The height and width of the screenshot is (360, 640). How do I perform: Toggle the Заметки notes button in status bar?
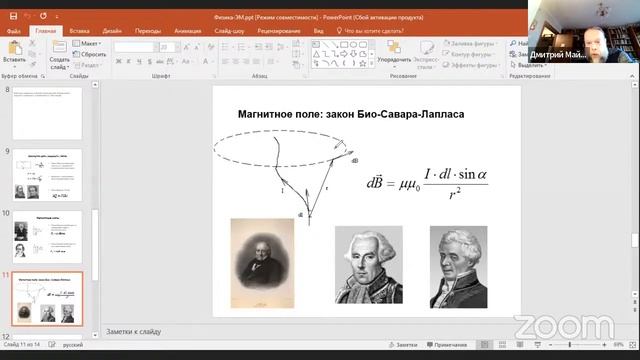point(403,345)
